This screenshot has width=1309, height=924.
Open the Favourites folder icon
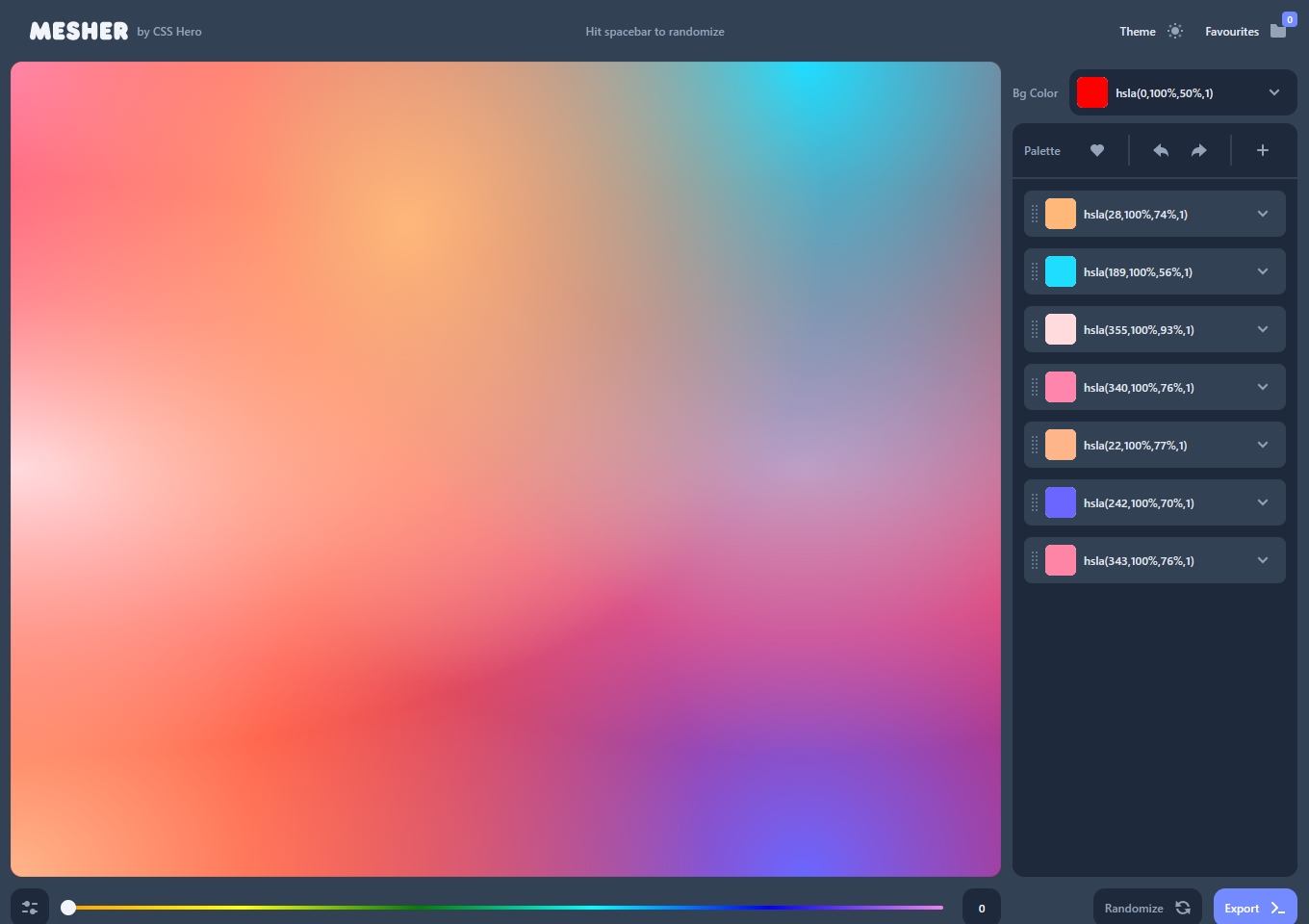1278,31
